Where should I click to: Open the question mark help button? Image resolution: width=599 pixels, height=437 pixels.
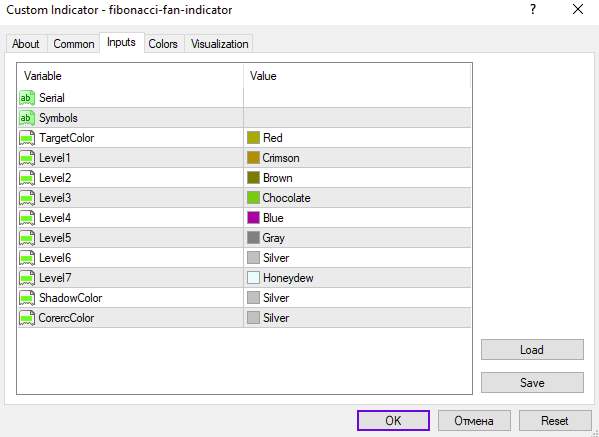[533, 10]
